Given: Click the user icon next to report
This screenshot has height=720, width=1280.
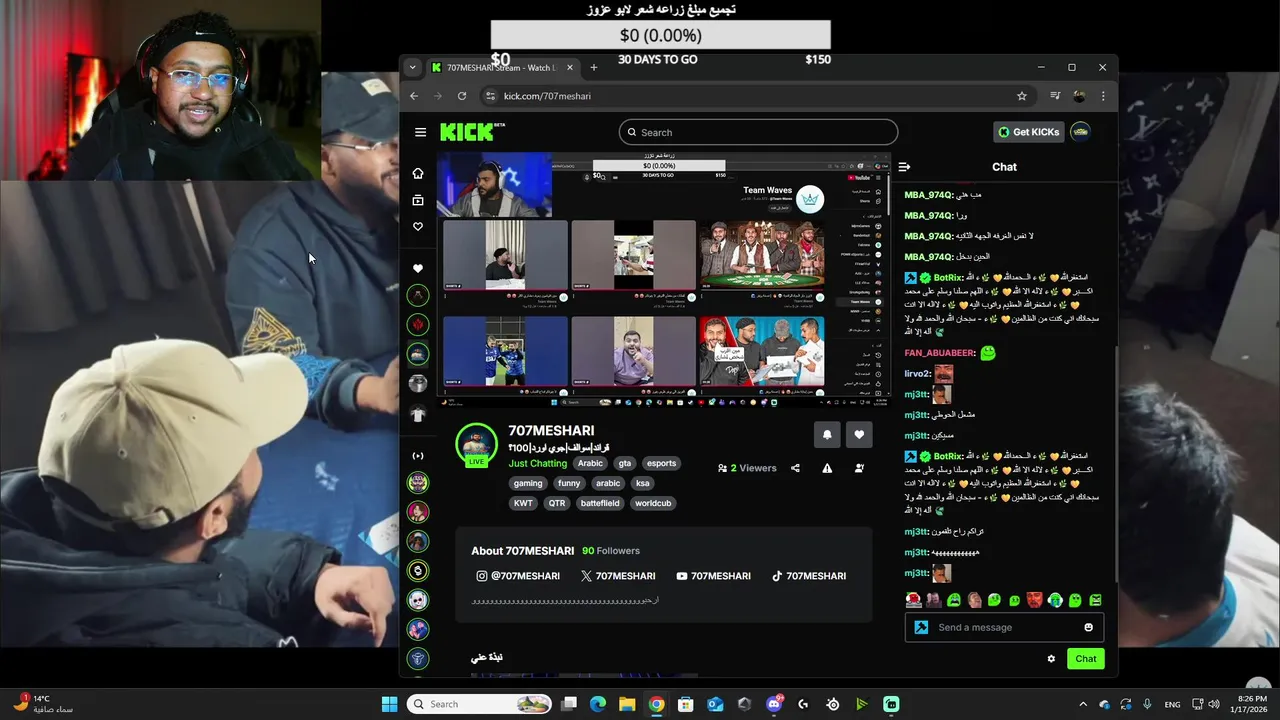Looking at the screenshot, I should [859, 468].
